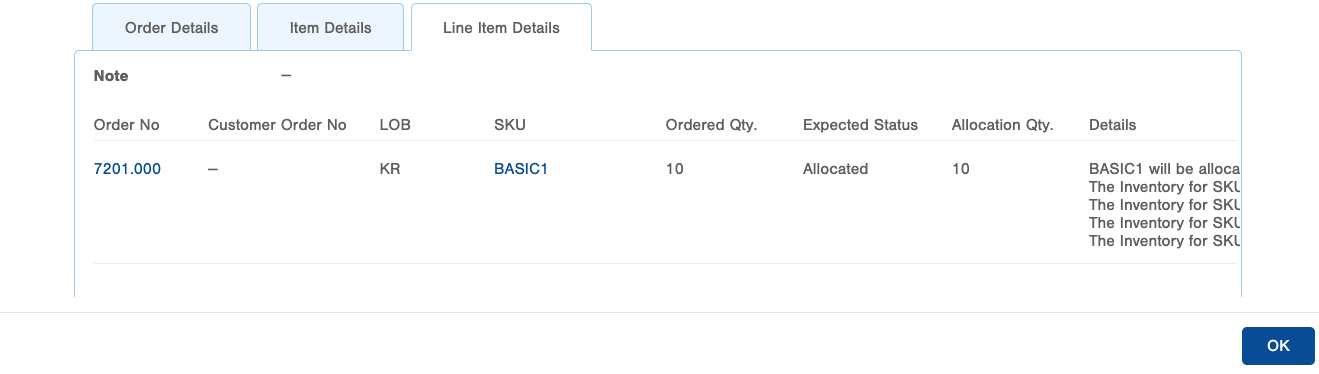The height and width of the screenshot is (374, 1319).
Task: Click the Ordered Qty. column header
Action: pyautogui.click(x=711, y=125)
